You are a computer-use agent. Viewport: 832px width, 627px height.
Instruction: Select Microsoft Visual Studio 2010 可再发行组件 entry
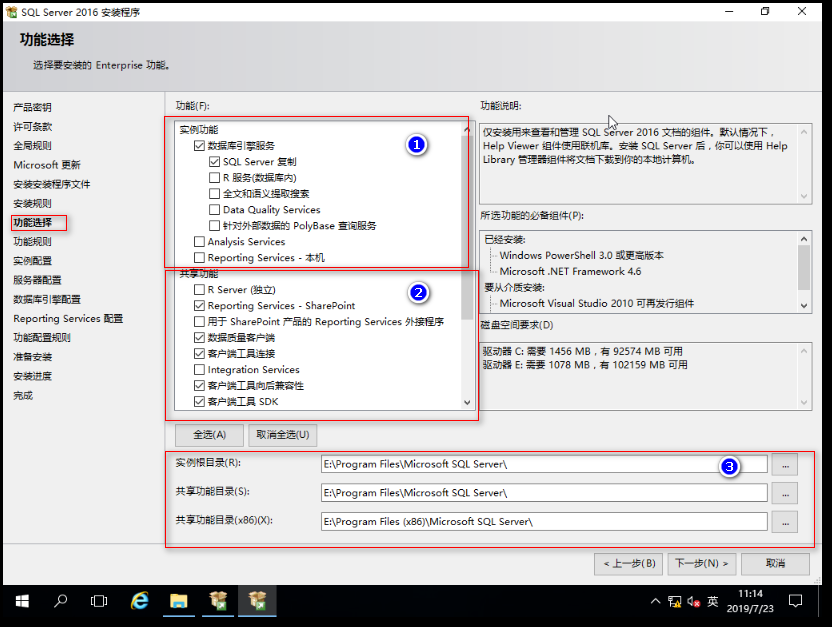pyautogui.click(x=597, y=303)
